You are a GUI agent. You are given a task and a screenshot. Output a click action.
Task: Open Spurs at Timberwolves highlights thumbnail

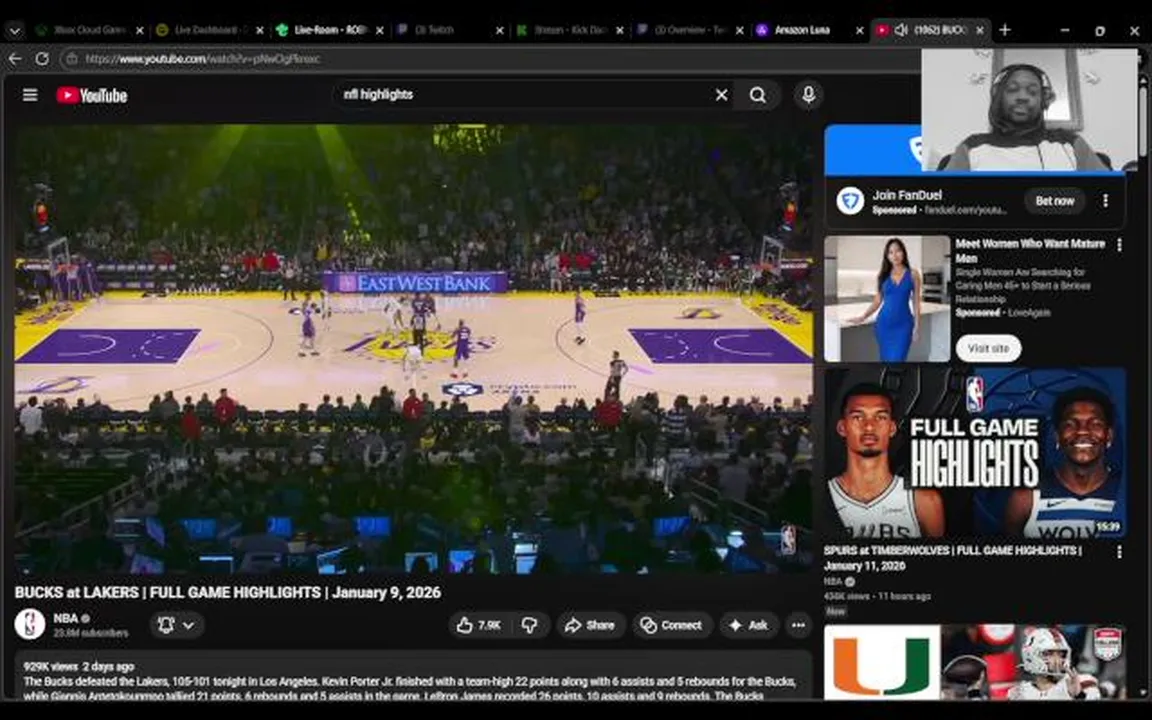[x=975, y=453]
